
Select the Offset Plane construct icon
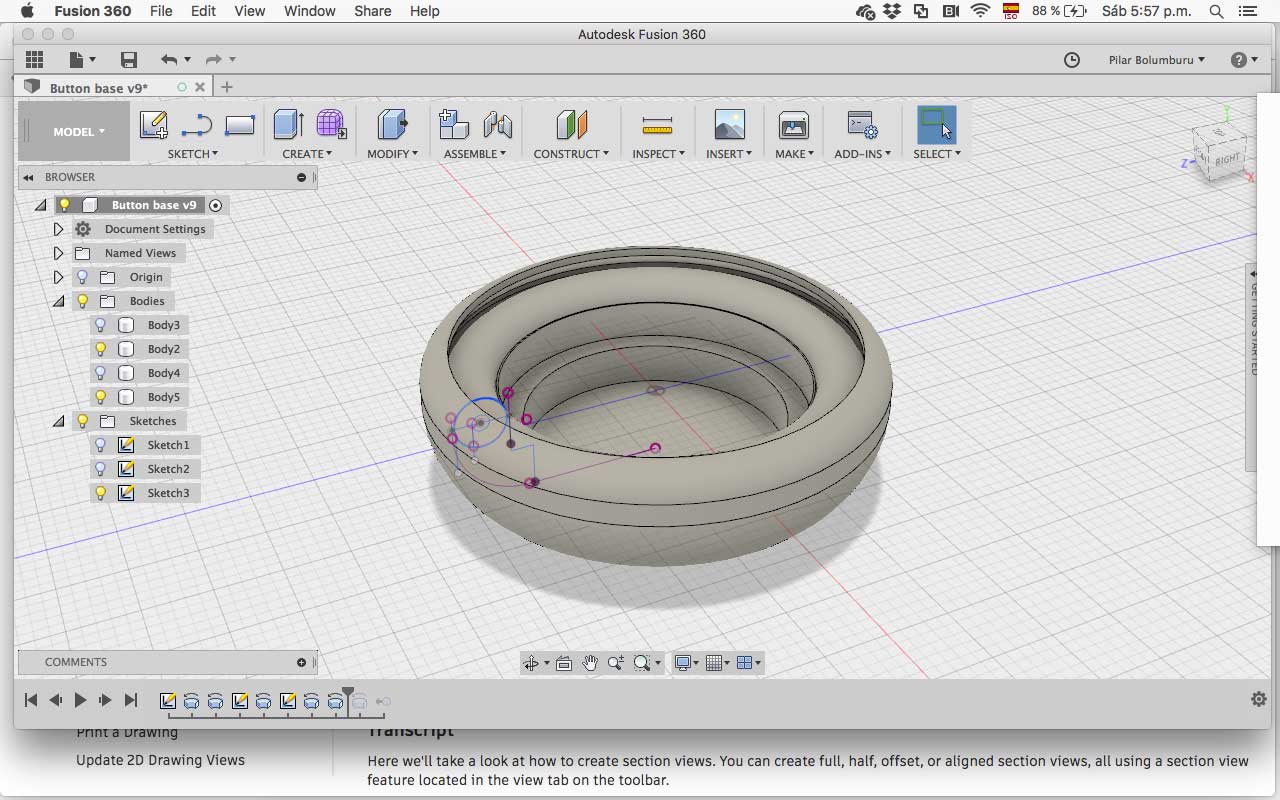pos(571,125)
